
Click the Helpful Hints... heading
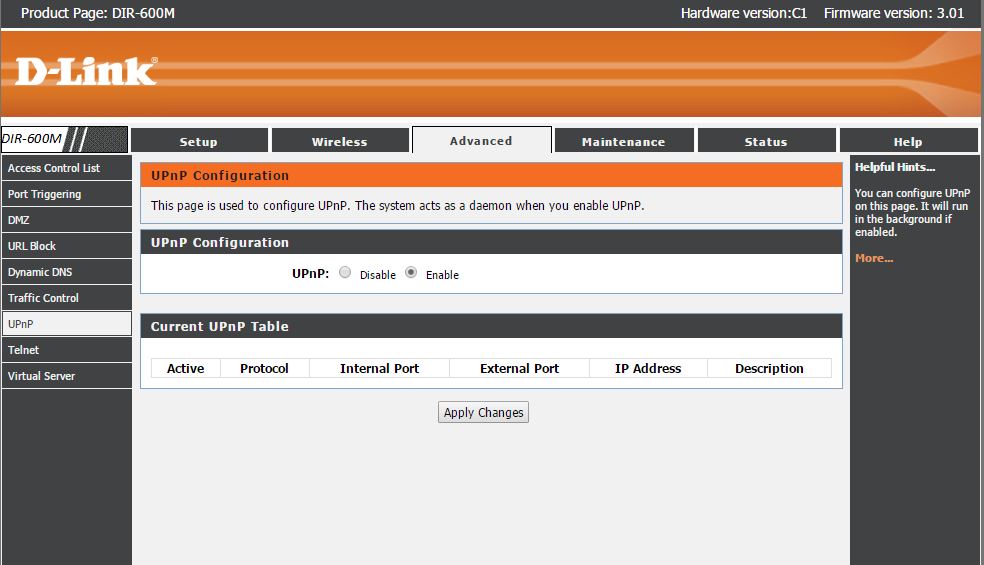pos(895,167)
